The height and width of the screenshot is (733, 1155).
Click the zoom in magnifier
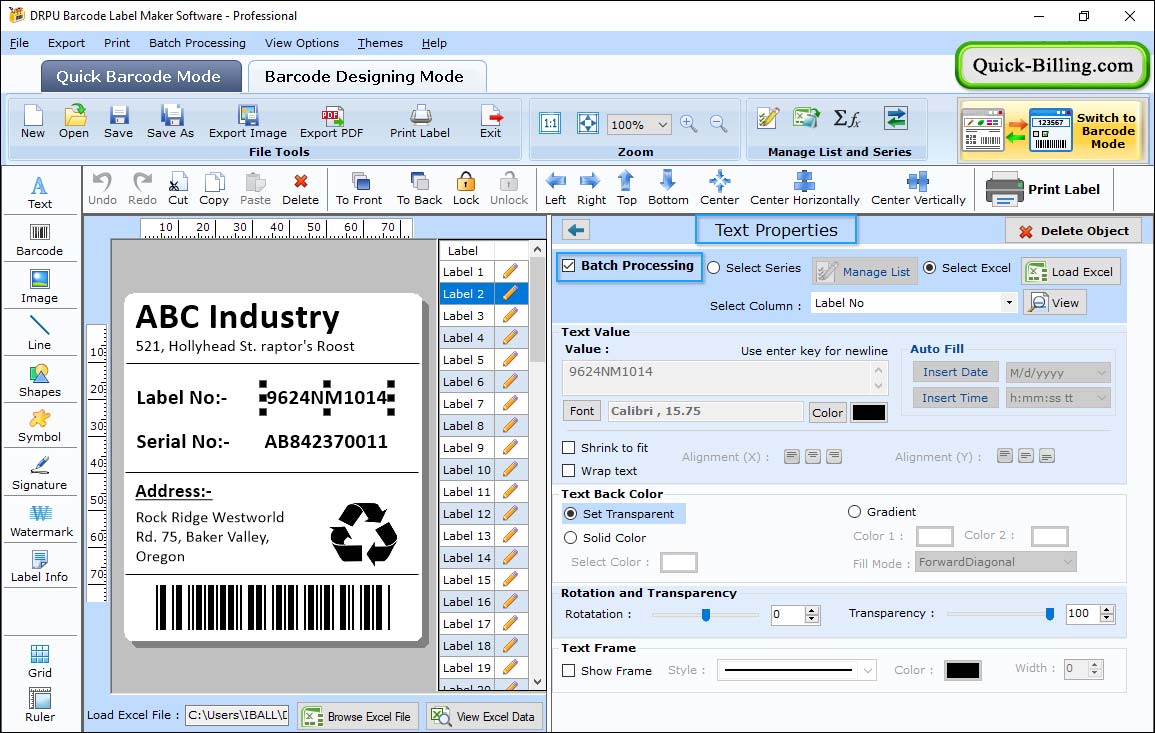coord(689,124)
